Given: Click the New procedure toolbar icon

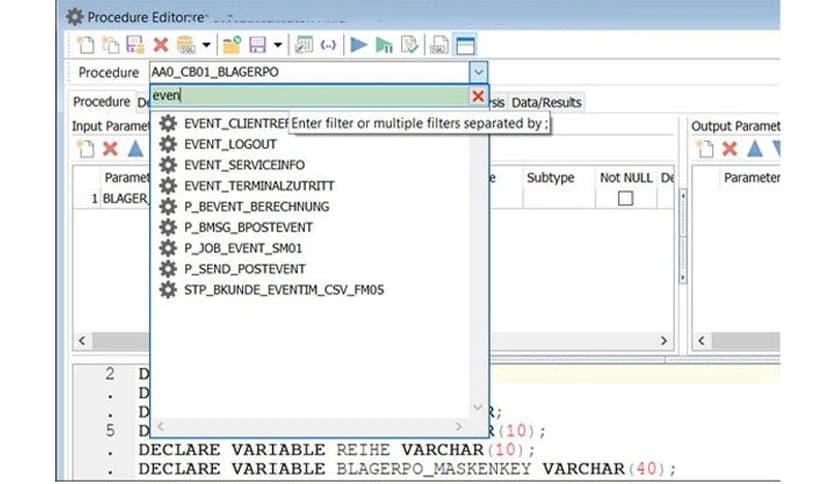Looking at the screenshot, I should 85,45.
